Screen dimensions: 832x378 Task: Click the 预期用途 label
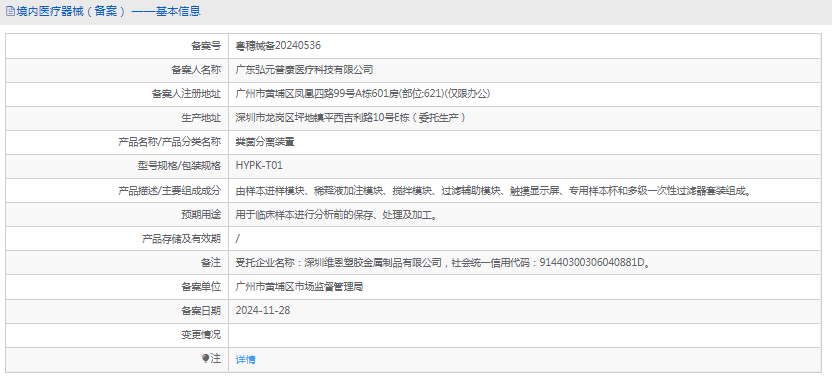pos(201,214)
